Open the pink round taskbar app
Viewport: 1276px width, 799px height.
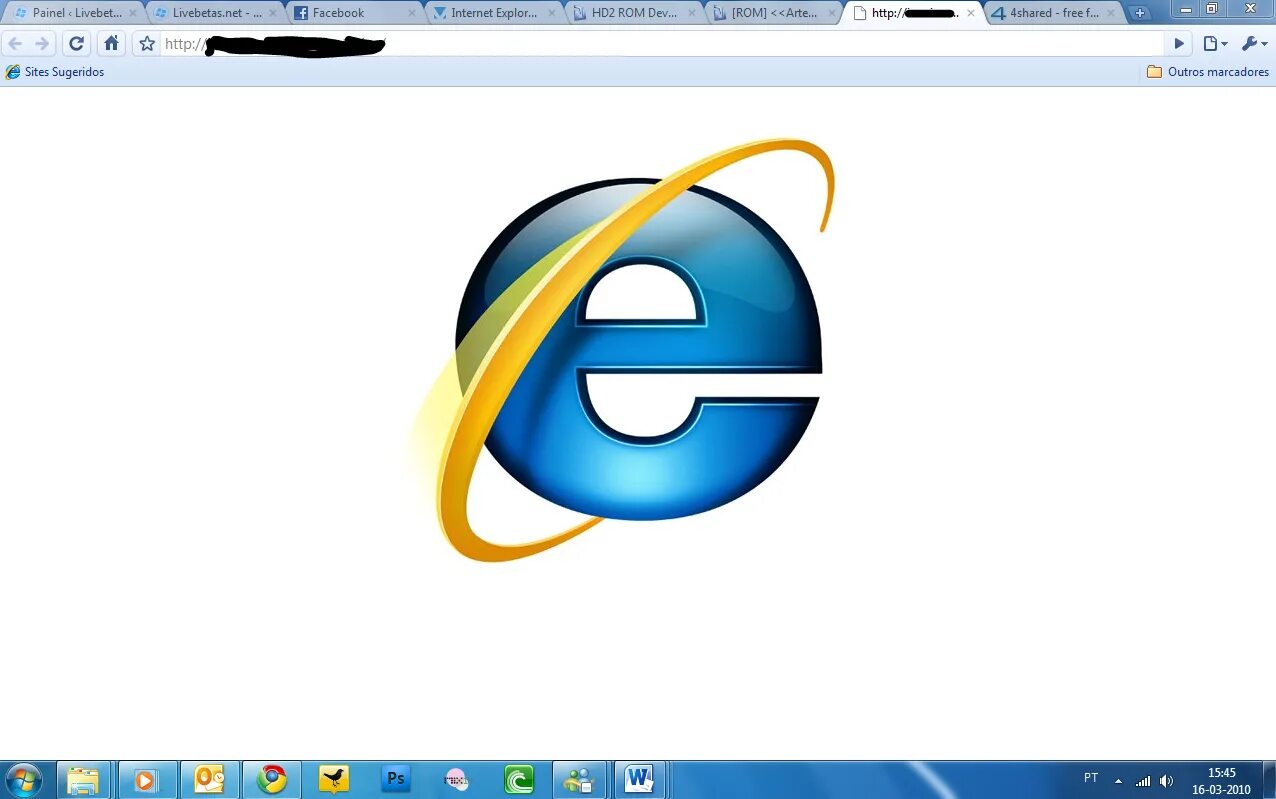(x=457, y=779)
